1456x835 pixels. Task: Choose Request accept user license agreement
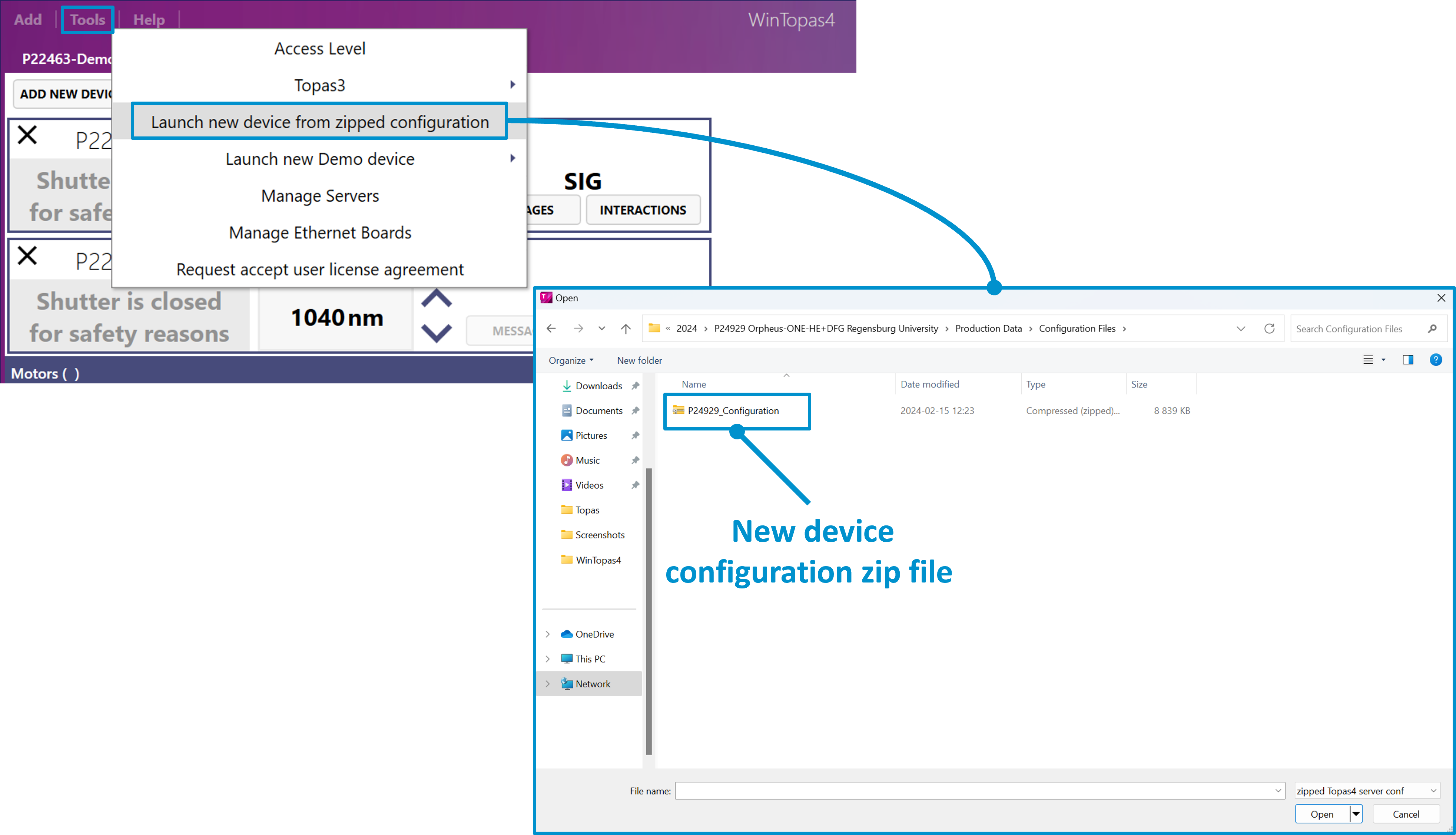pyautogui.click(x=320, y=269)
